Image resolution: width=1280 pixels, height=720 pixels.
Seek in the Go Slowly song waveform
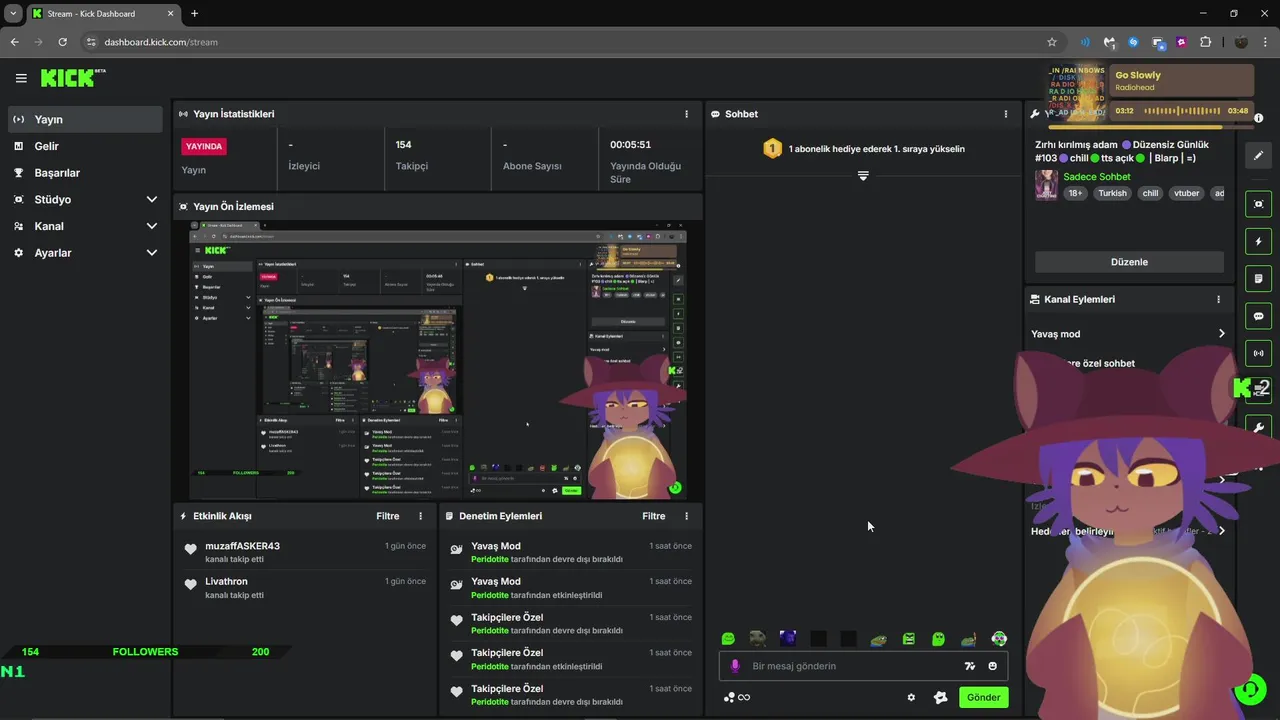point(1181,111)
